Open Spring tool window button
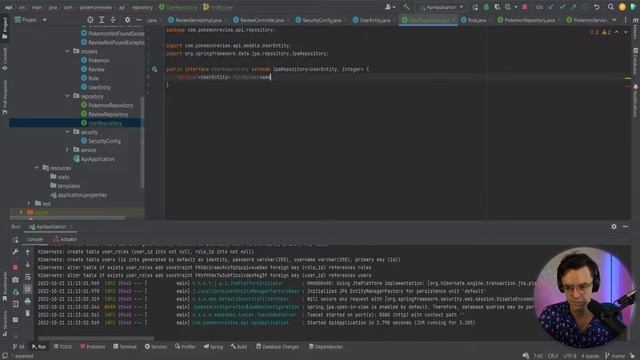Screen dimensions: 640x360 coord(213,347)
